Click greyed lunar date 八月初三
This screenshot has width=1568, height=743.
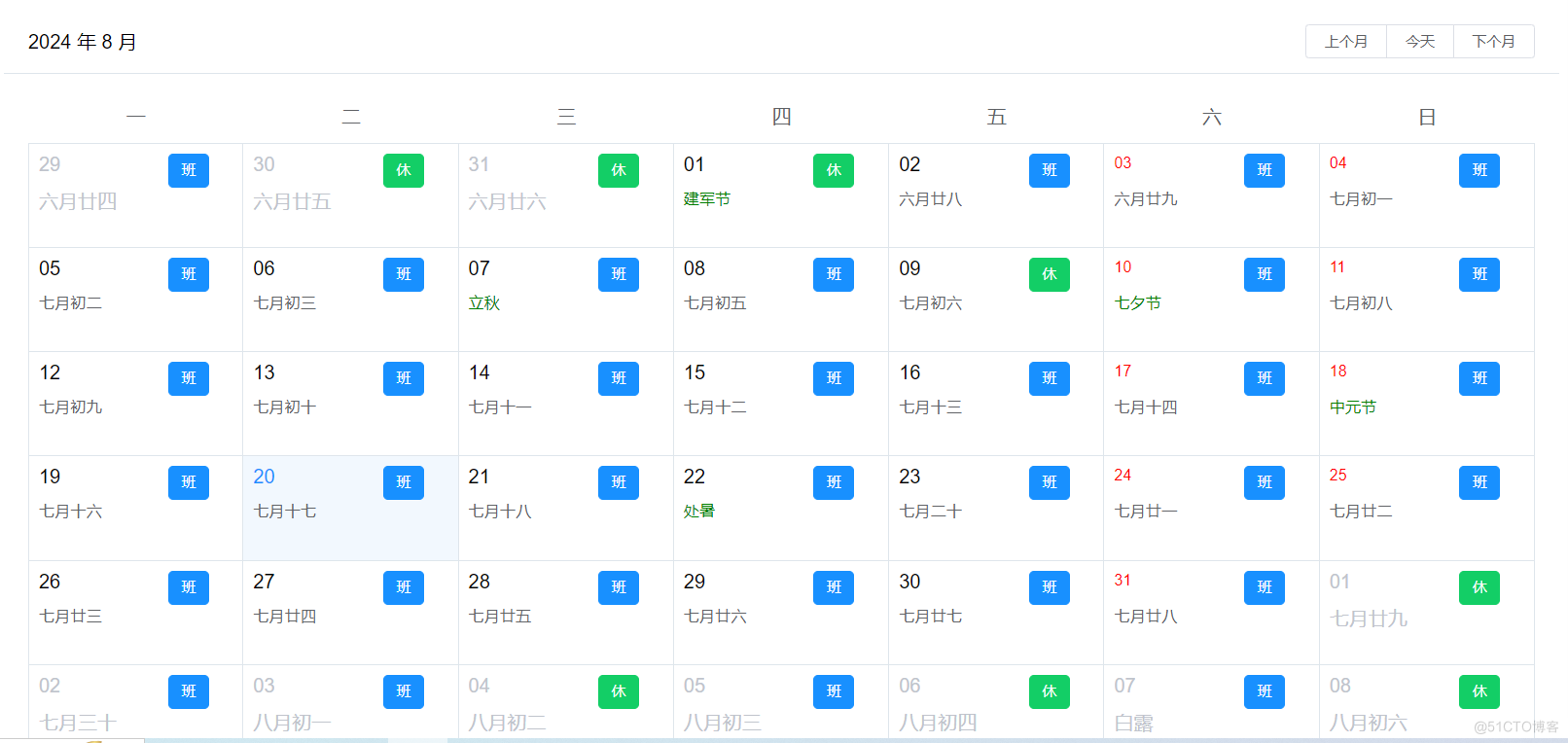pyautogui.click(x=723, y=724)
